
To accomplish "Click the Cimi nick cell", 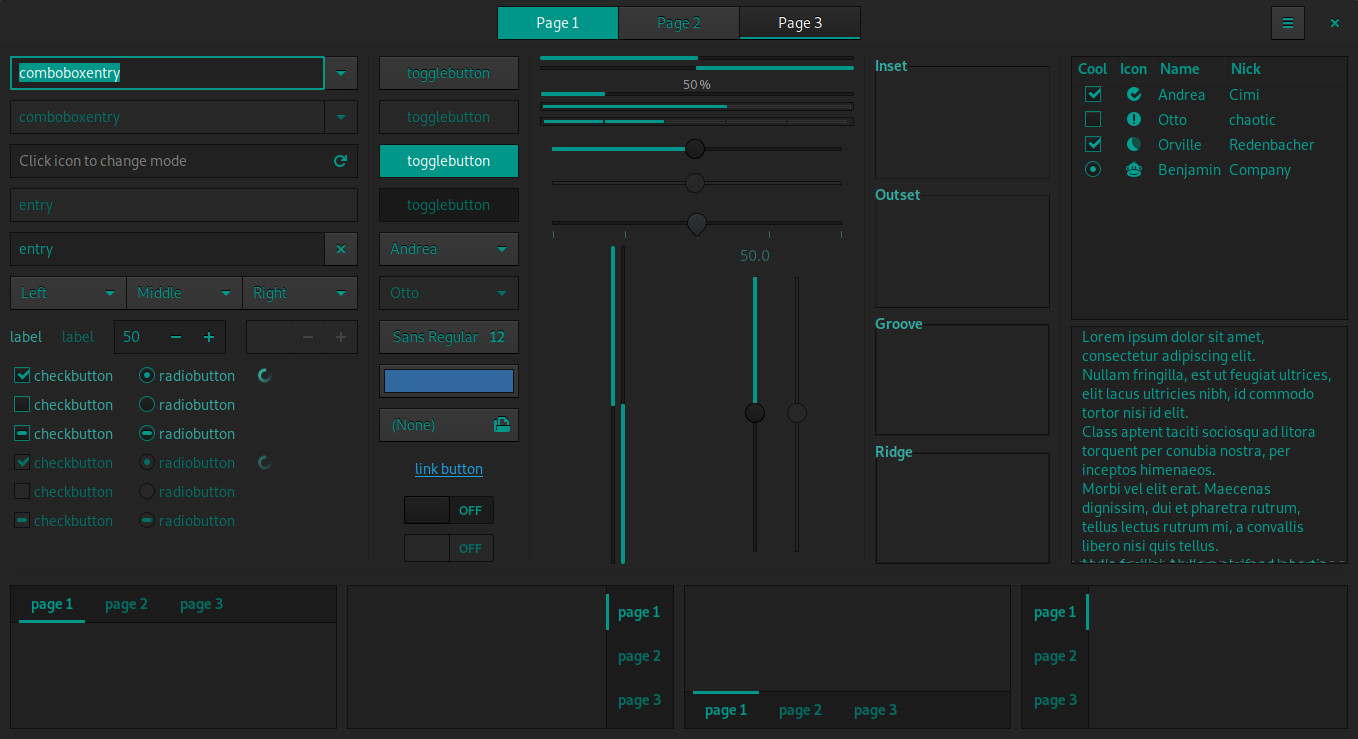I will (x=1244, y=95).
